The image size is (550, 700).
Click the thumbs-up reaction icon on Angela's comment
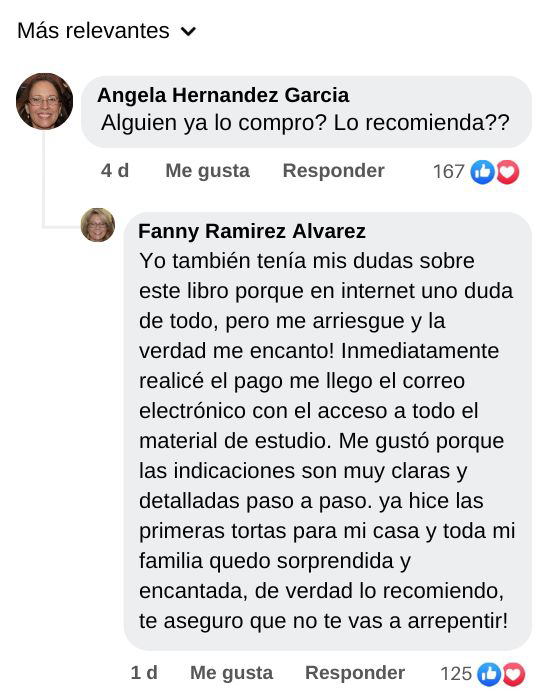(x=483, y=172)
